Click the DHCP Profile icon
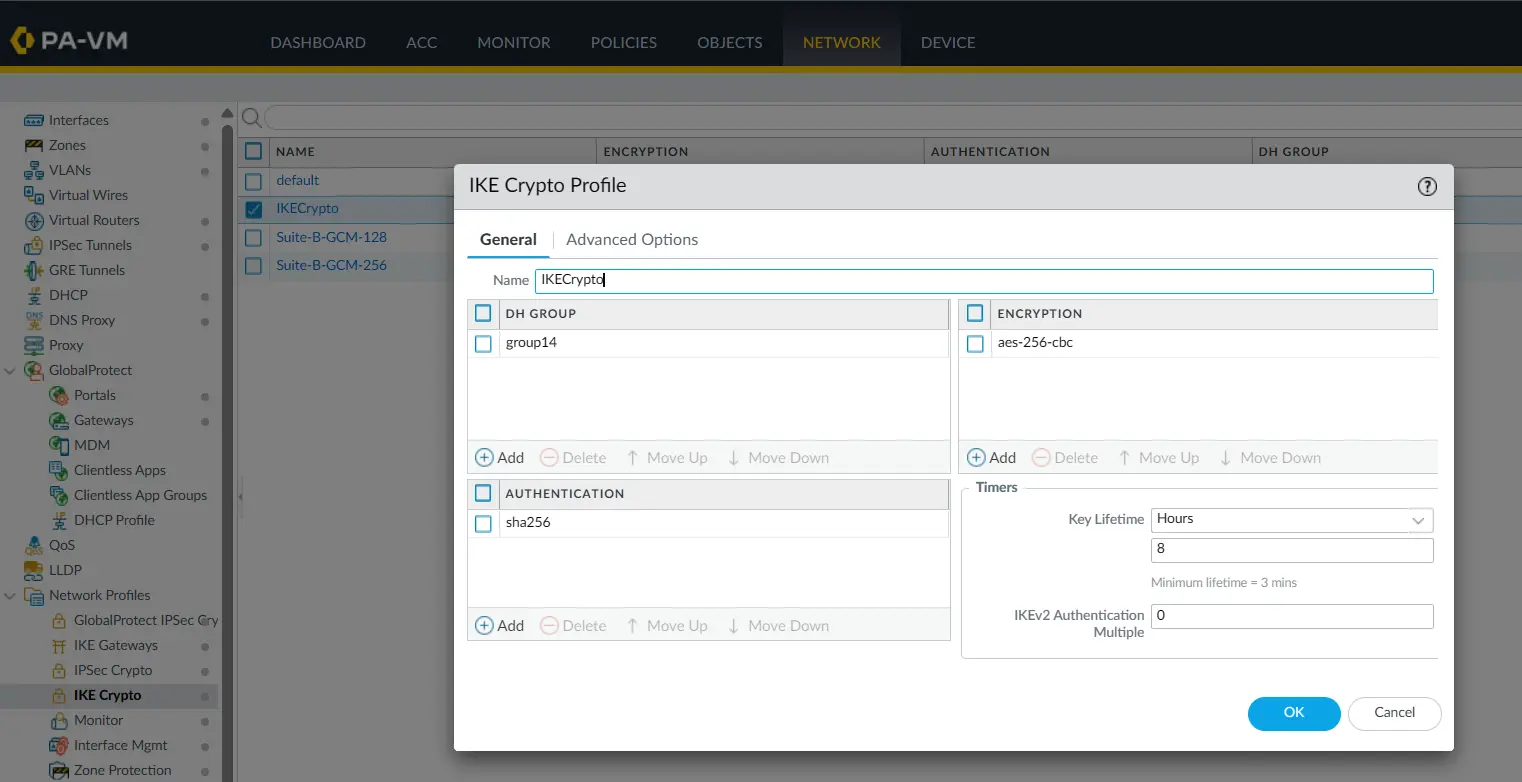Screen dimensions: 1522x782 tap(59, 520)
